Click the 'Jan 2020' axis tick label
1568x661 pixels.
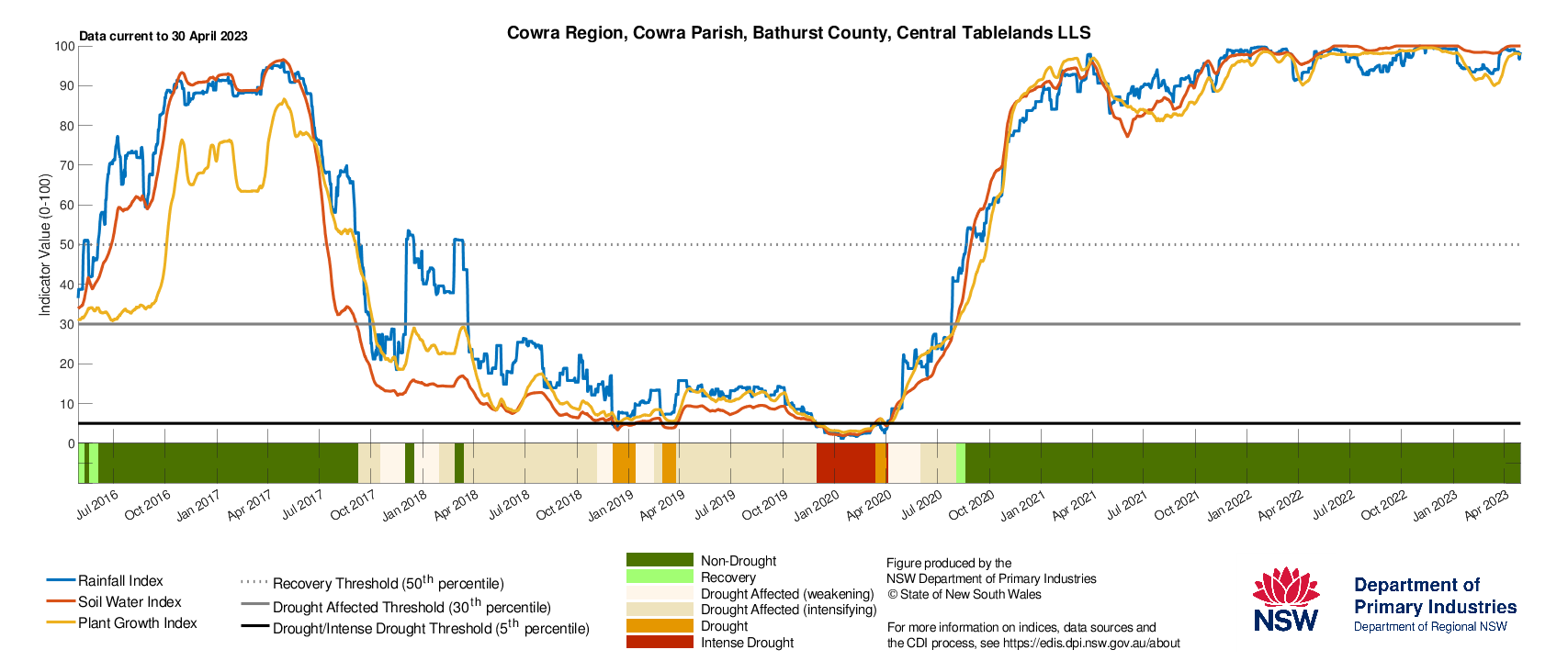[817, 505]
